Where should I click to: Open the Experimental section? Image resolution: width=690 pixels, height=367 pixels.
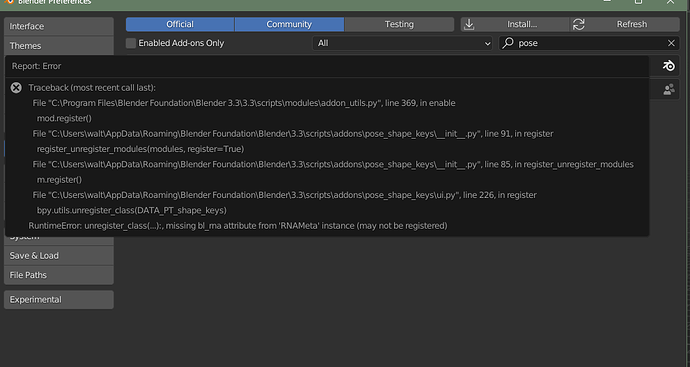pyautogui.click(x=59, y=300)
